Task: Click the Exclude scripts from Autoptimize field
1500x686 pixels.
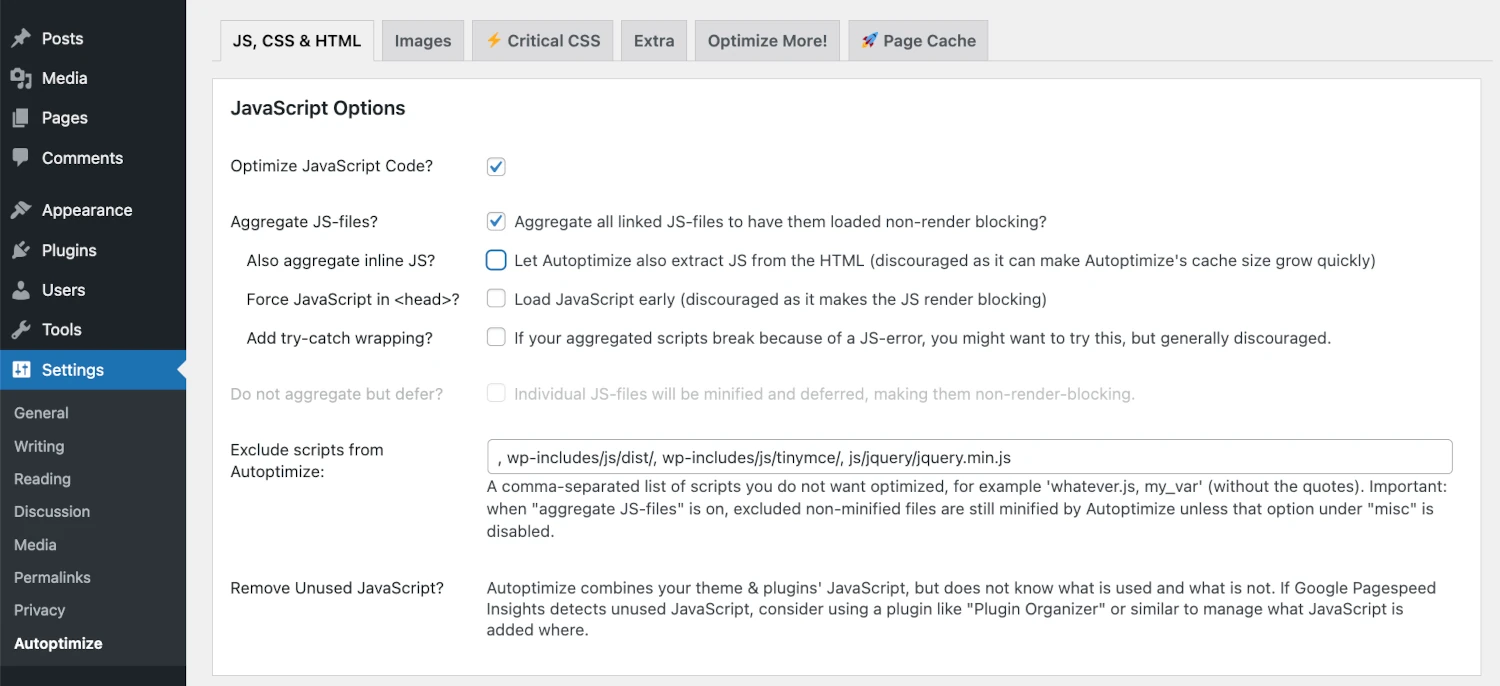Action: (x=969, y=457)
